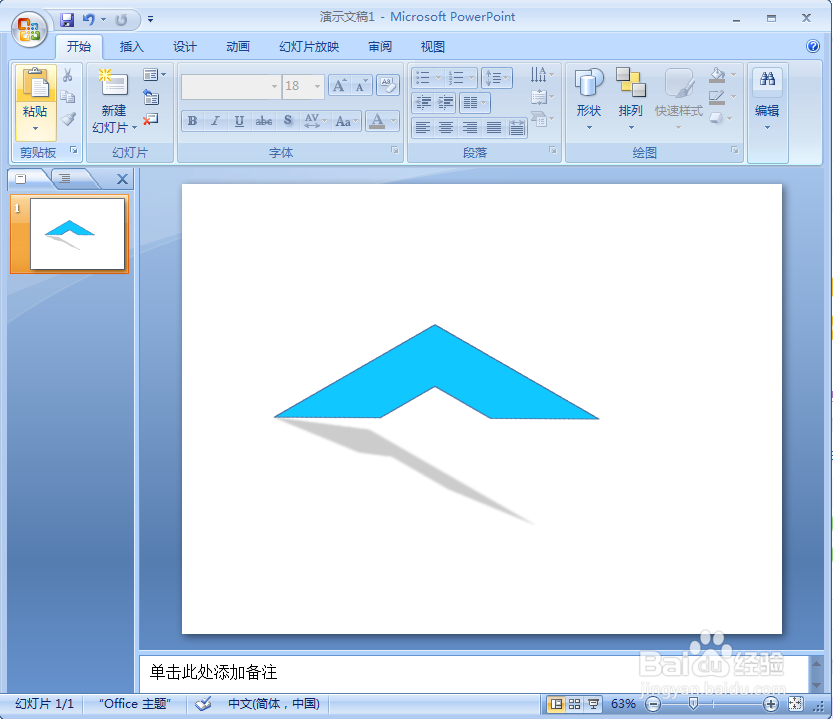Open the text columns menu

coord(474,102)
